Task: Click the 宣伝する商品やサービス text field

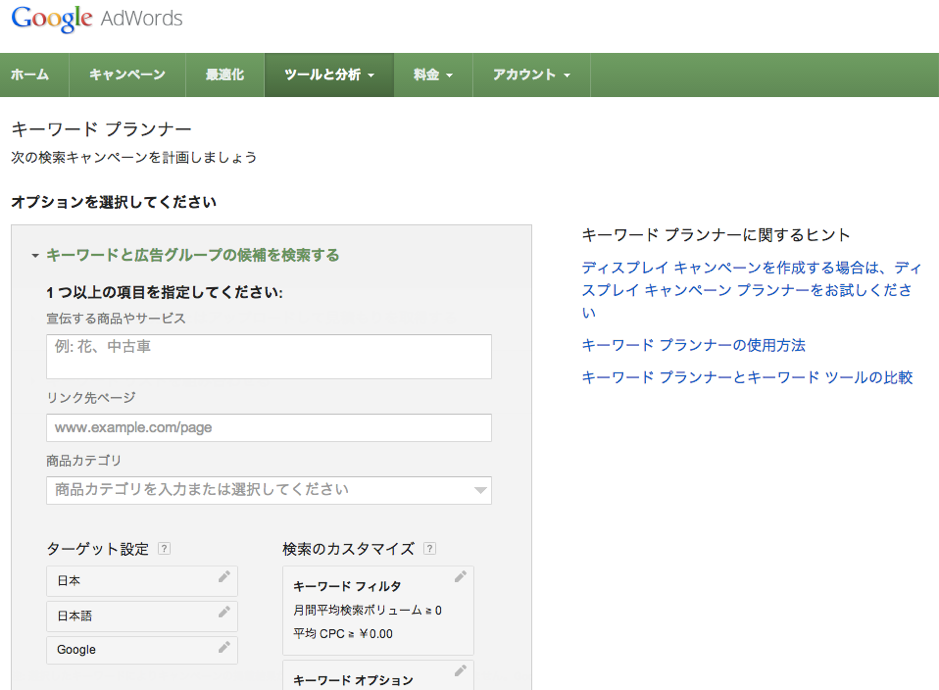Action: tap(269, 356)
